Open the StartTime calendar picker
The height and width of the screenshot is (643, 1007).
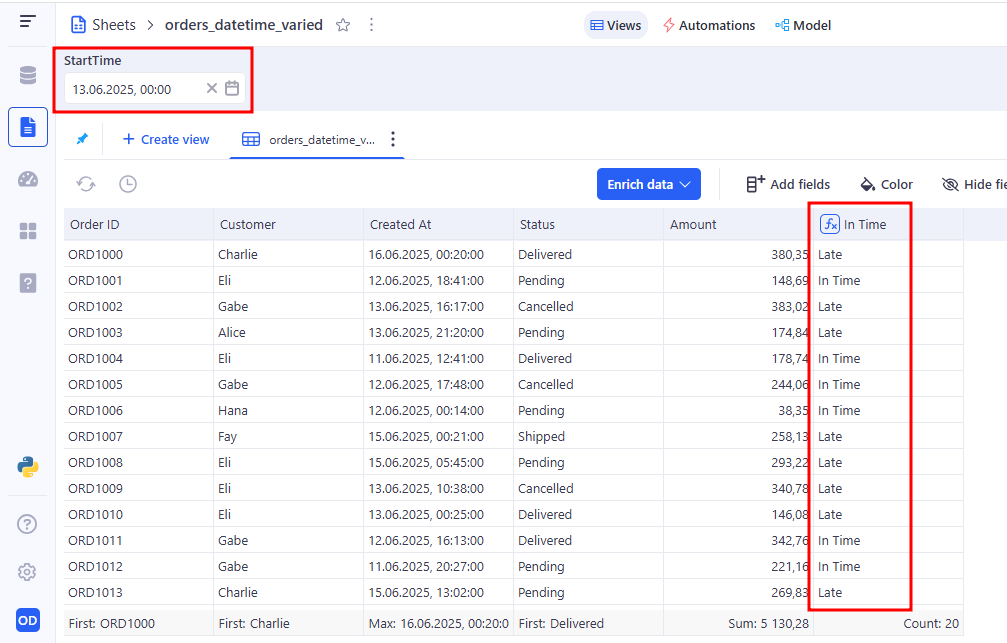click(232, 89)
